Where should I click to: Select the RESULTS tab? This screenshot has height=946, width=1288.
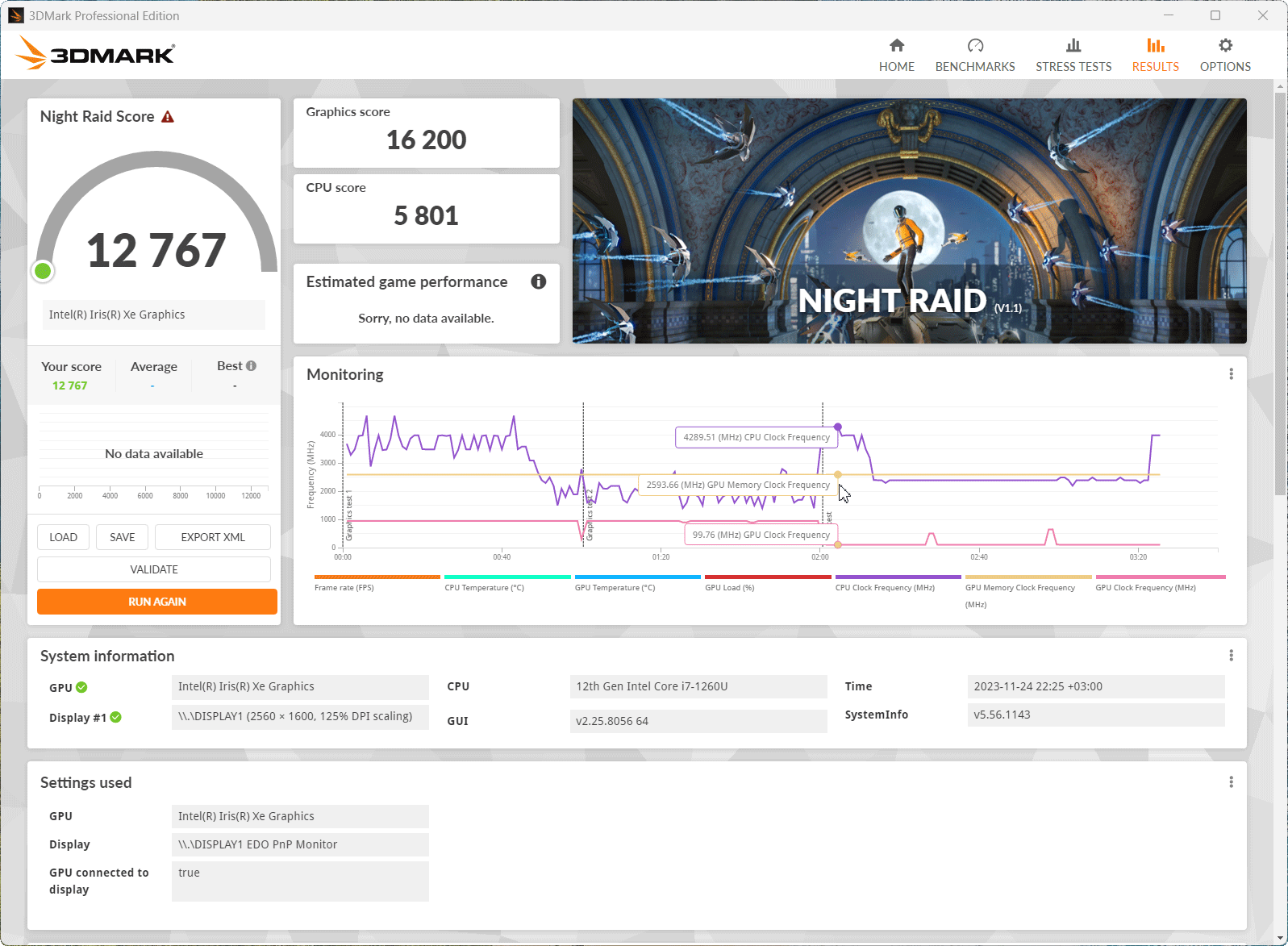coord(1155,55)
